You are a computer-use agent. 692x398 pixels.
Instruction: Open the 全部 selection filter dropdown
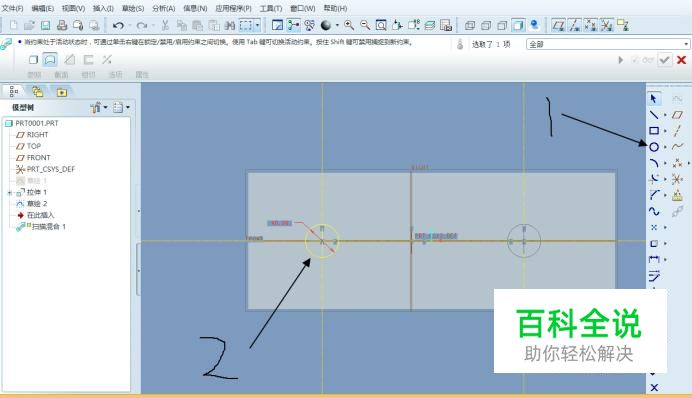pyautogui.click(x=608, y=44)
